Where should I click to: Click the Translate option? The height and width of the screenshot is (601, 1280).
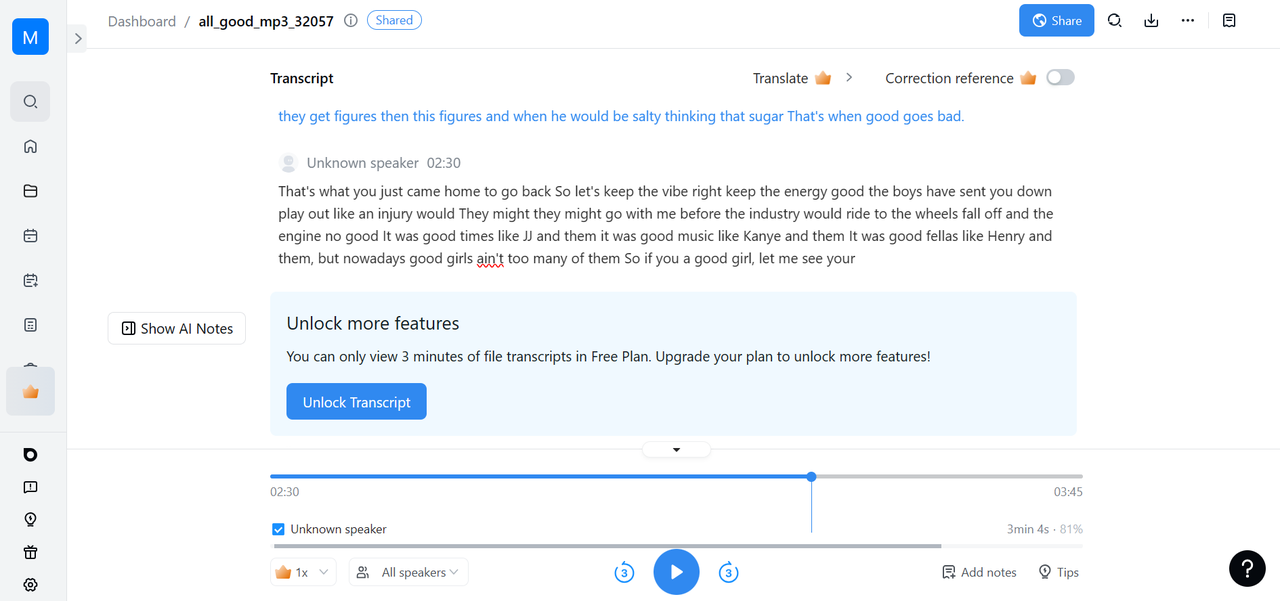point(780,78)
